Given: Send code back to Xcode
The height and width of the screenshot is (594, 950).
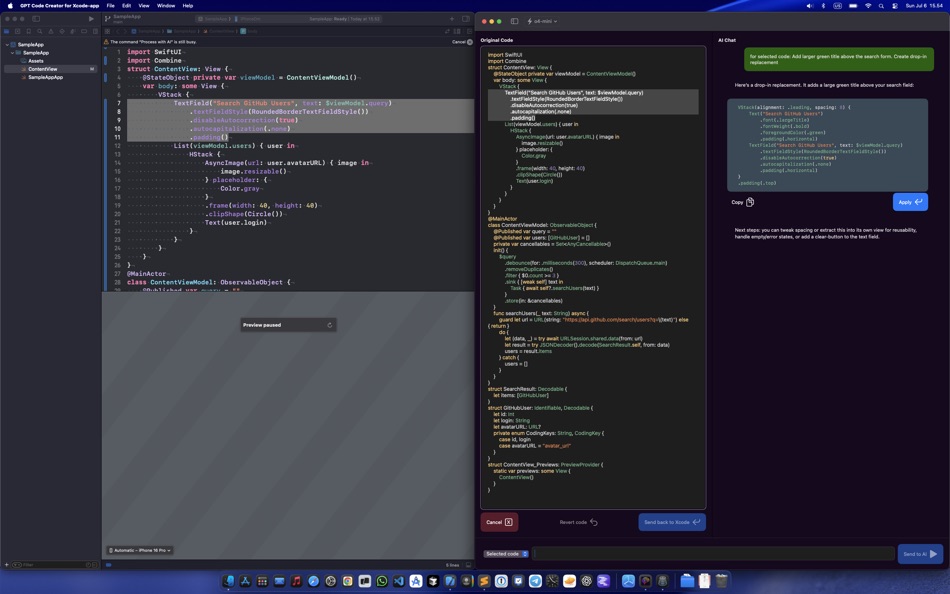Looking at the screenshot, I should click(672, 522).
